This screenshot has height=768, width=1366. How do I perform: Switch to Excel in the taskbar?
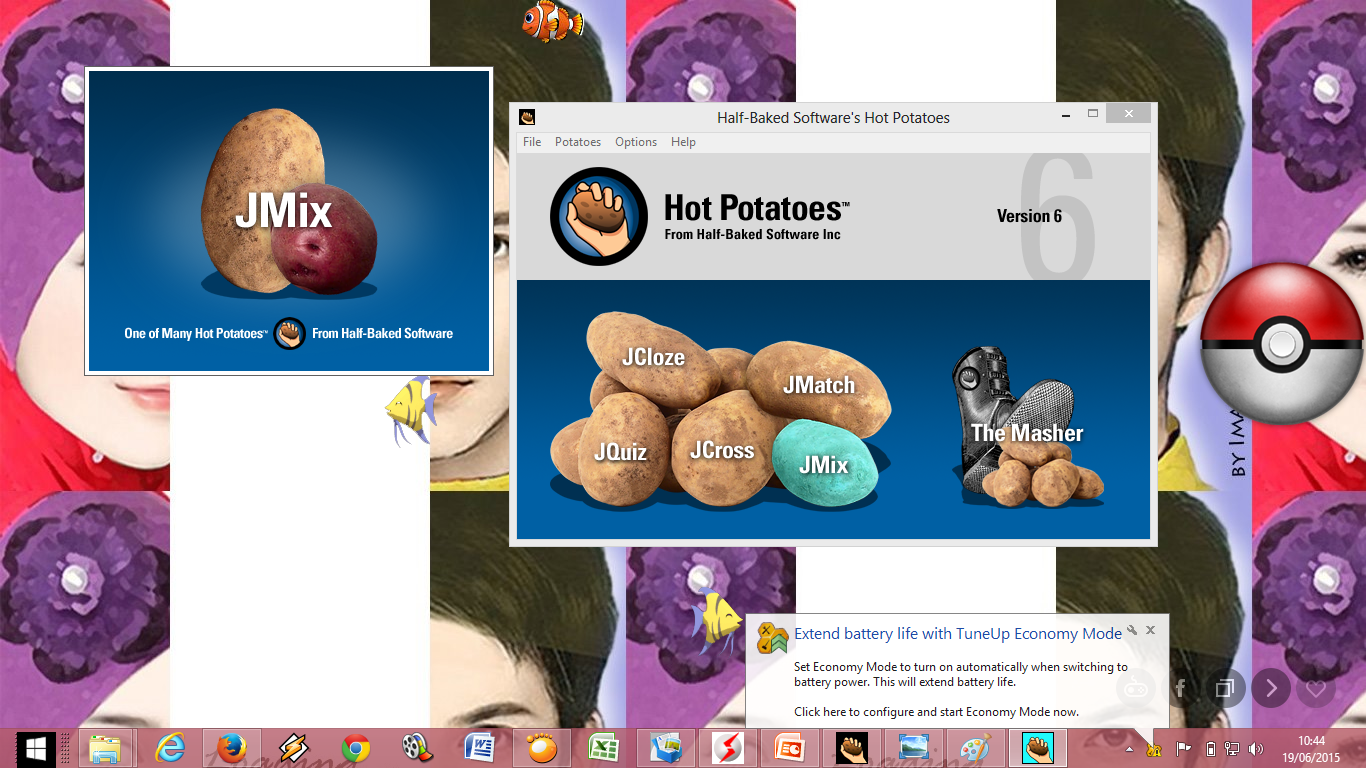tap(604, 748)
